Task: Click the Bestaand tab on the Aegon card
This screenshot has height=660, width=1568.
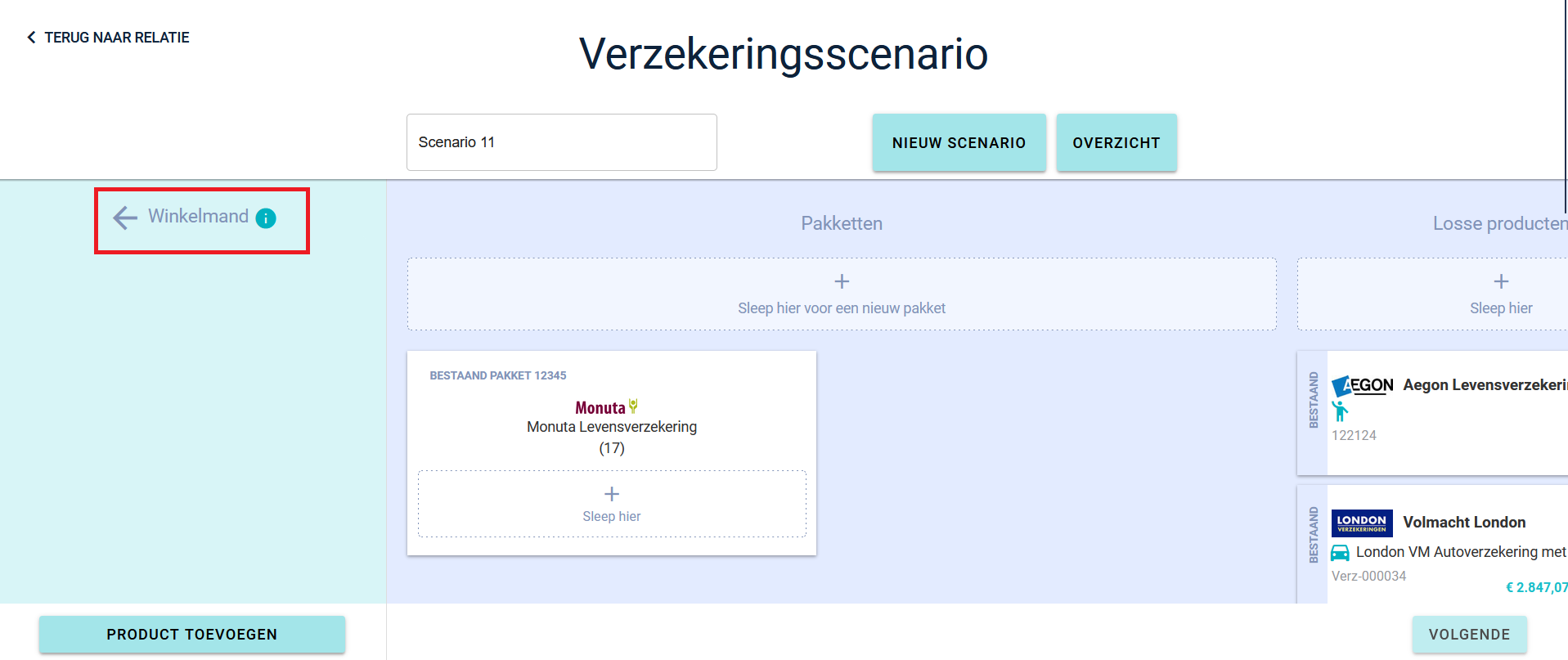Action: (1313, 400)
